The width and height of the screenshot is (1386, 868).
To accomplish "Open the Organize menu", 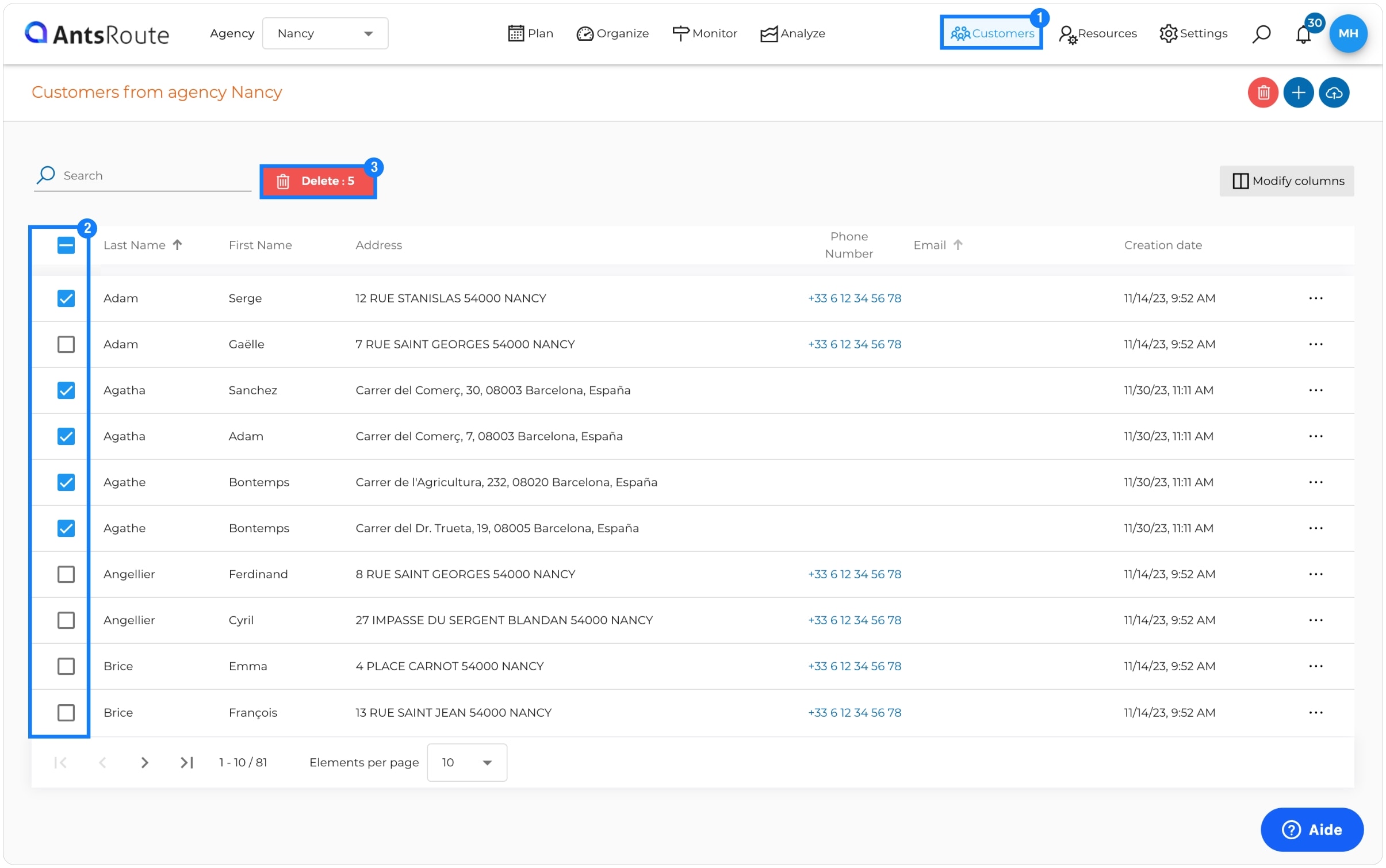I will pyautogui.click(x=612, y=33).
